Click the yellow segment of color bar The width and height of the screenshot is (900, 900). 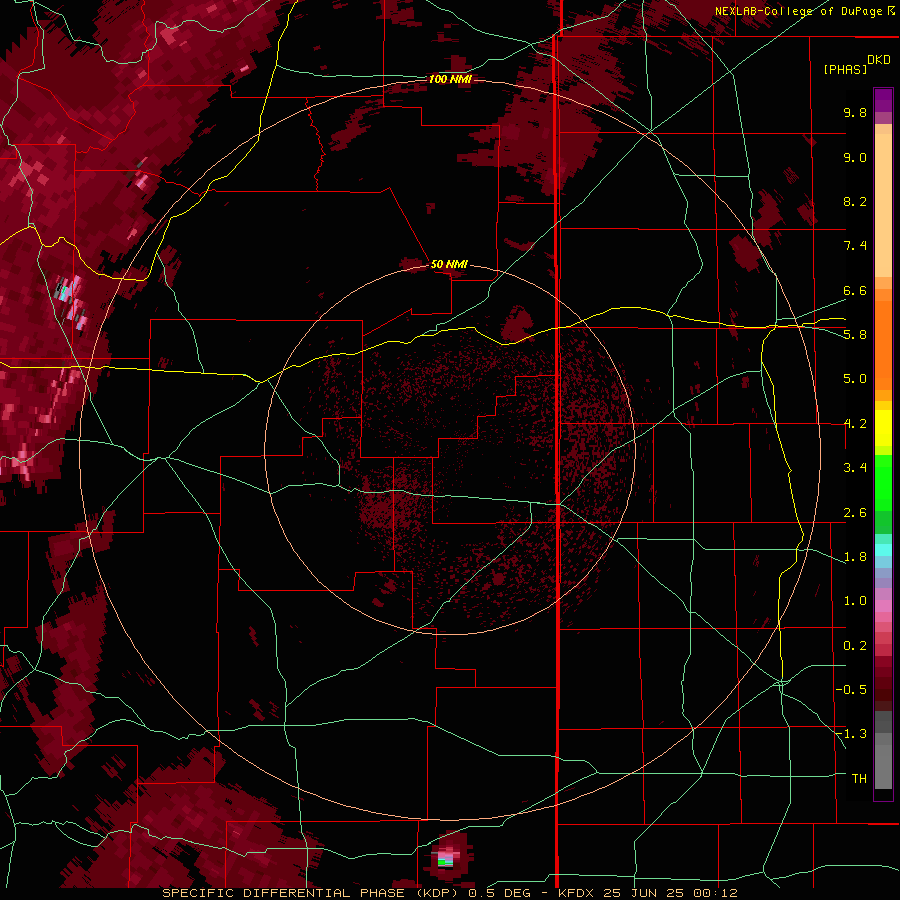point(883,428)
